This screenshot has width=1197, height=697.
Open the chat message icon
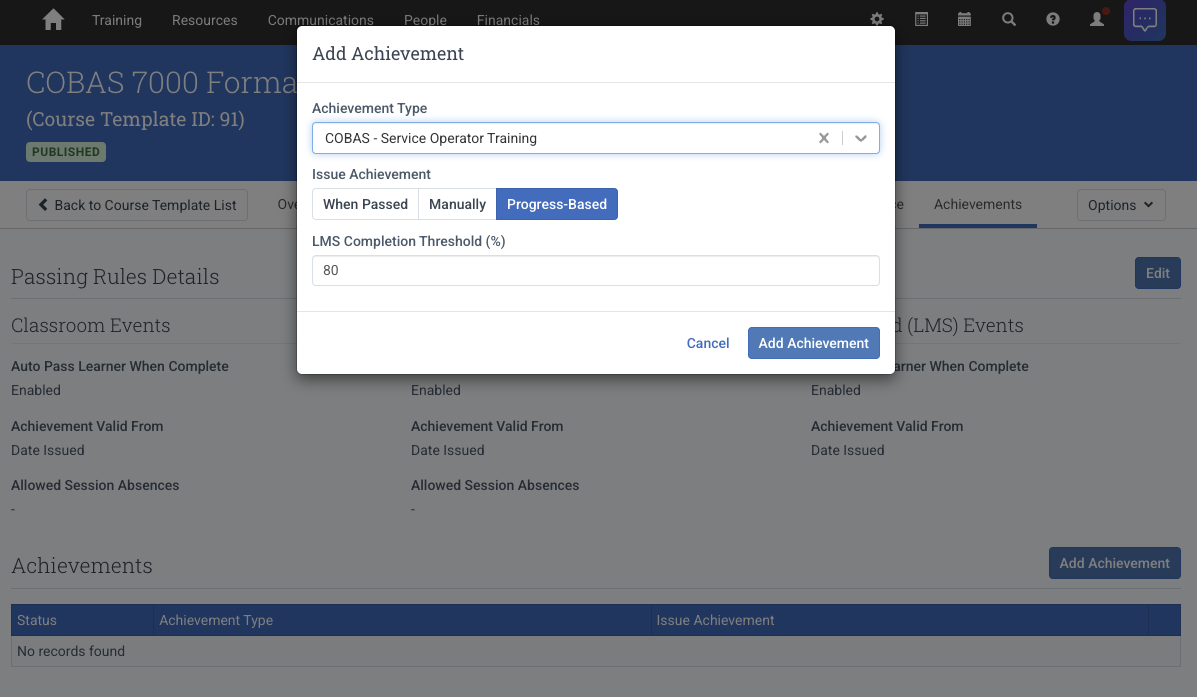(x=1144, y=20)
